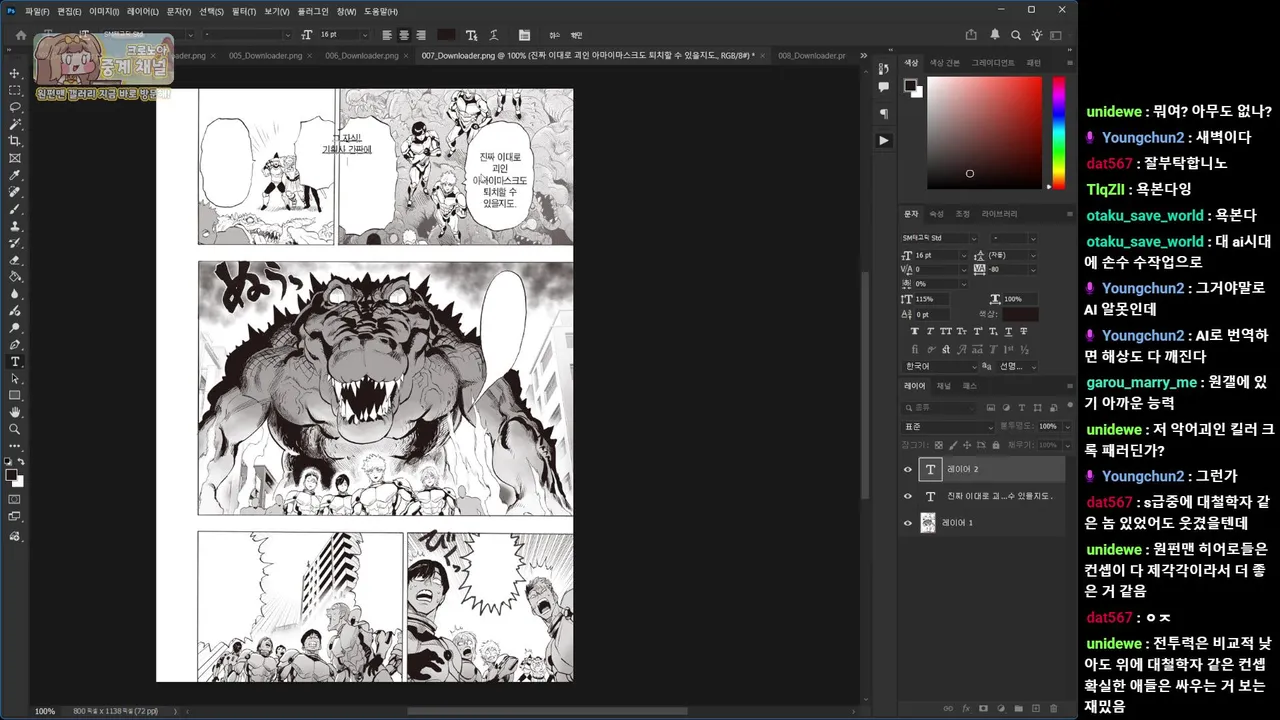Create a new layer
Viewport: 1280px width, 720px height.
pyautogui.click(x=1035, y=708)
